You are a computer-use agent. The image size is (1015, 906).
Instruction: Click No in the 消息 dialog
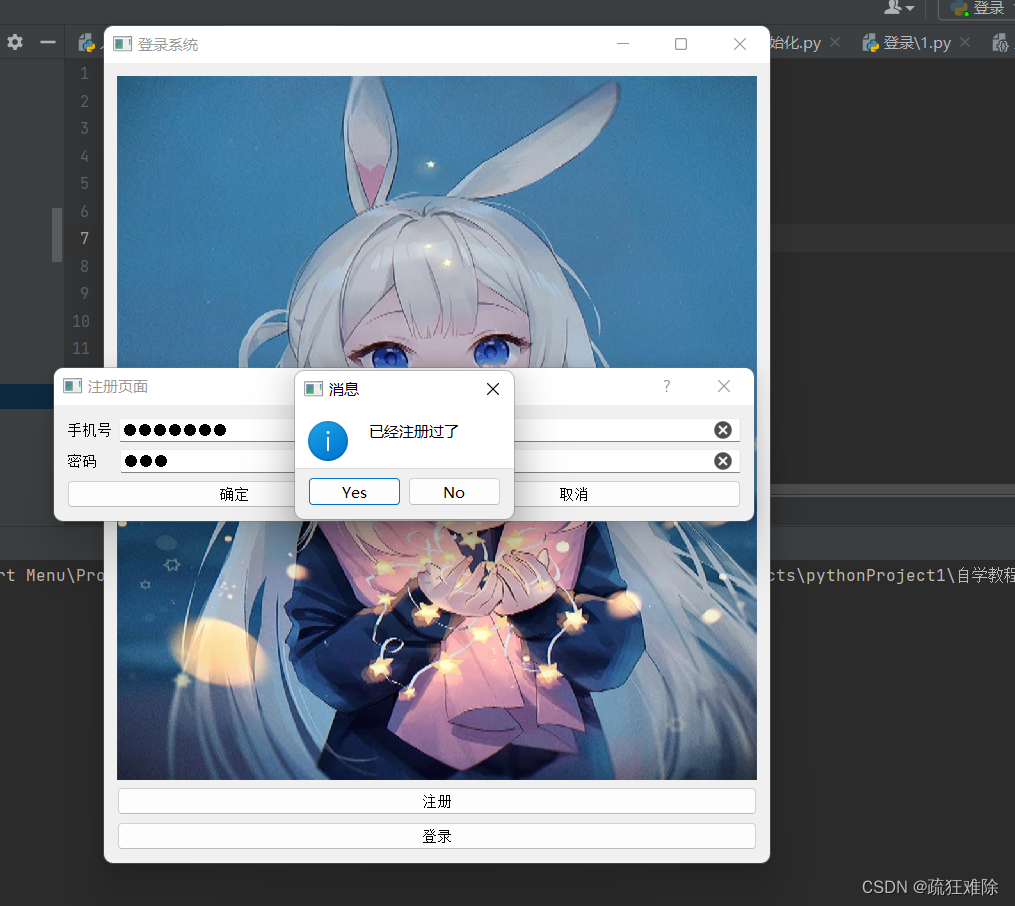[x=454, y=492]
